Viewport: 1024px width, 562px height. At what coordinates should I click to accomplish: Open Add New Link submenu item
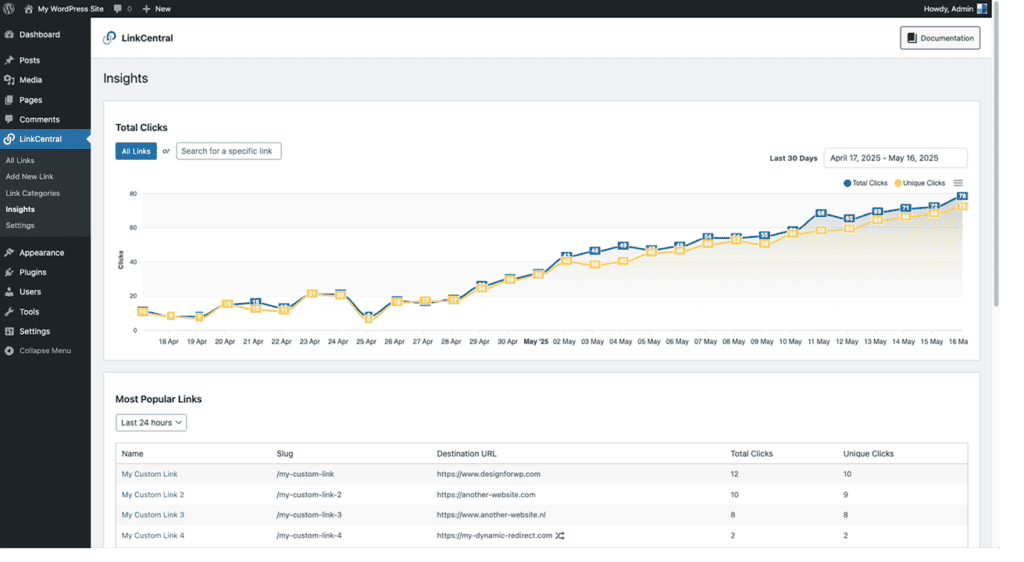(x=29, y=177)
